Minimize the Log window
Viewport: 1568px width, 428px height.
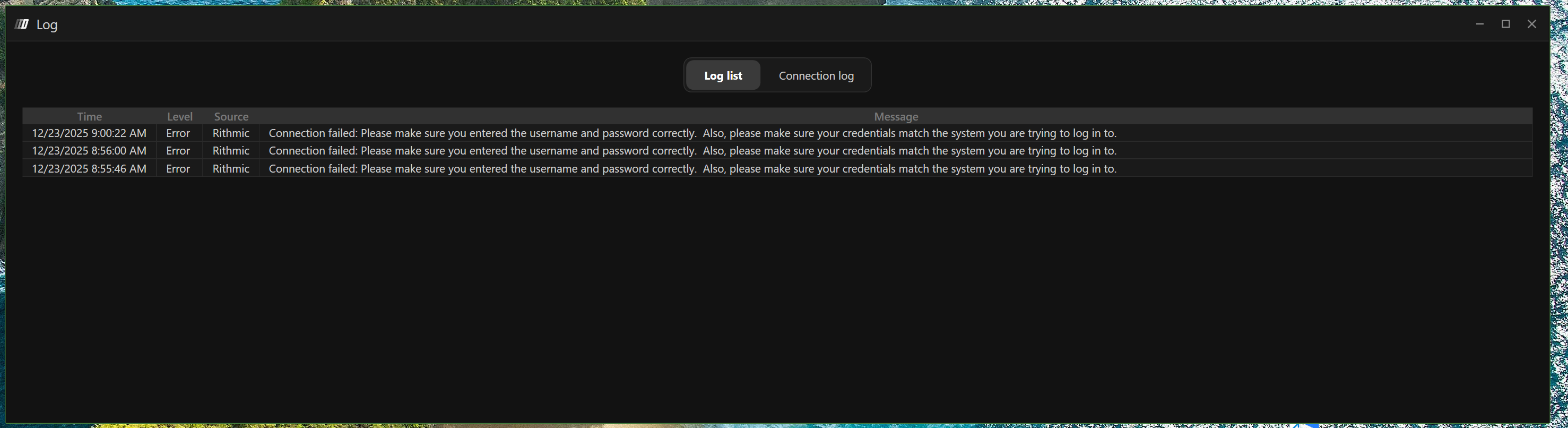click(x=1480, y=24)
